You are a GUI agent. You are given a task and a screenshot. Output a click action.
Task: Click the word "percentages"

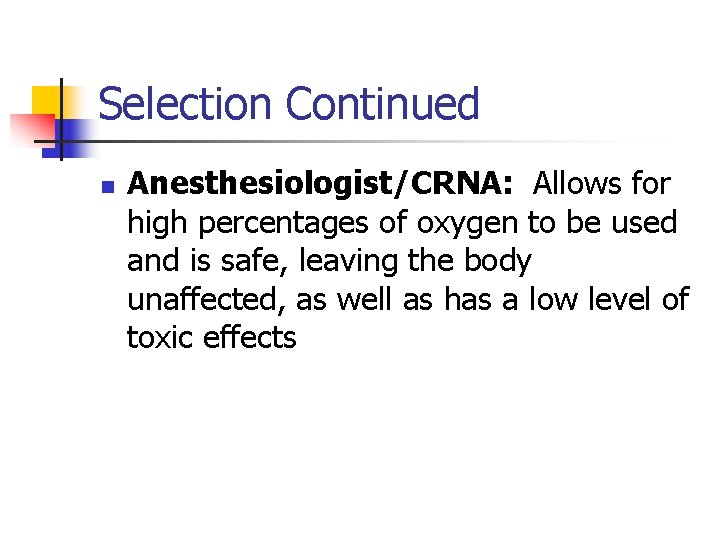click(283, 224)
